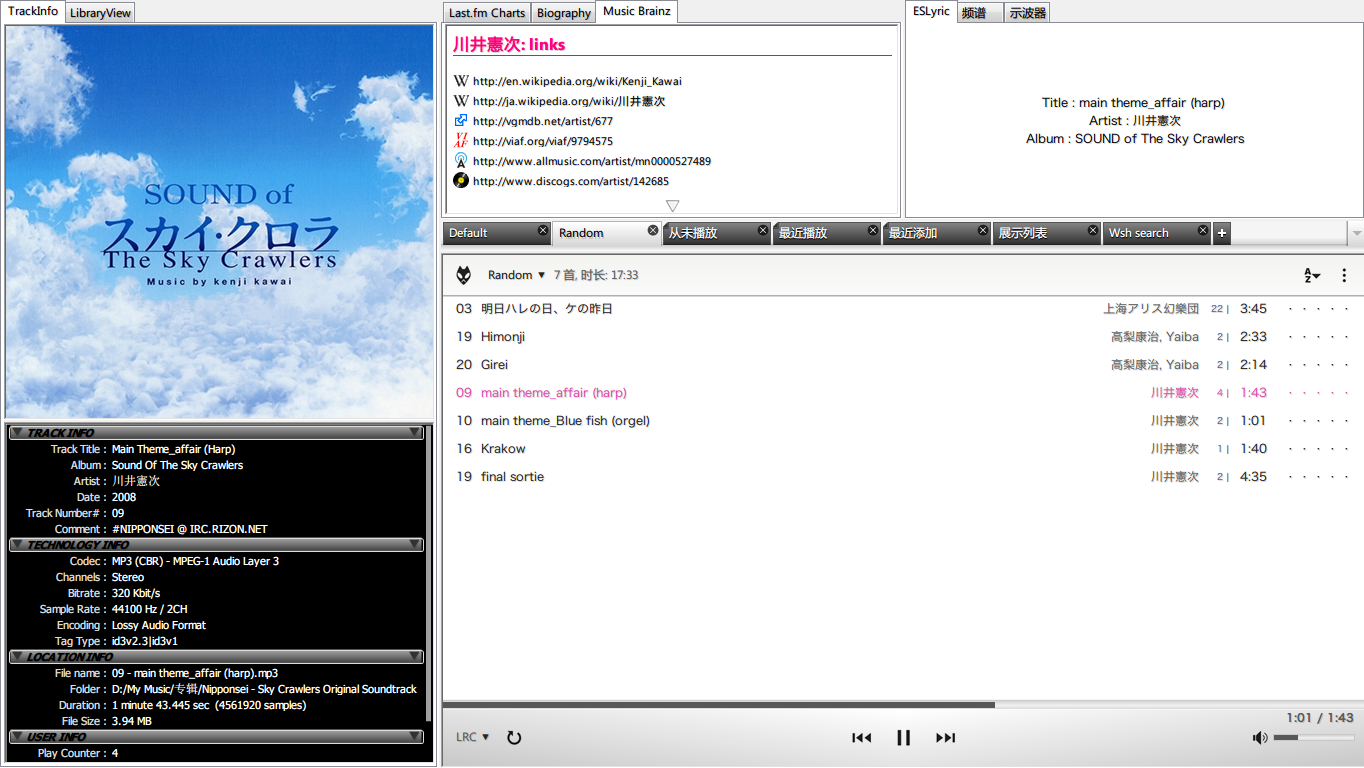Add a new playlist with plus button

(x=1221, y=233)
